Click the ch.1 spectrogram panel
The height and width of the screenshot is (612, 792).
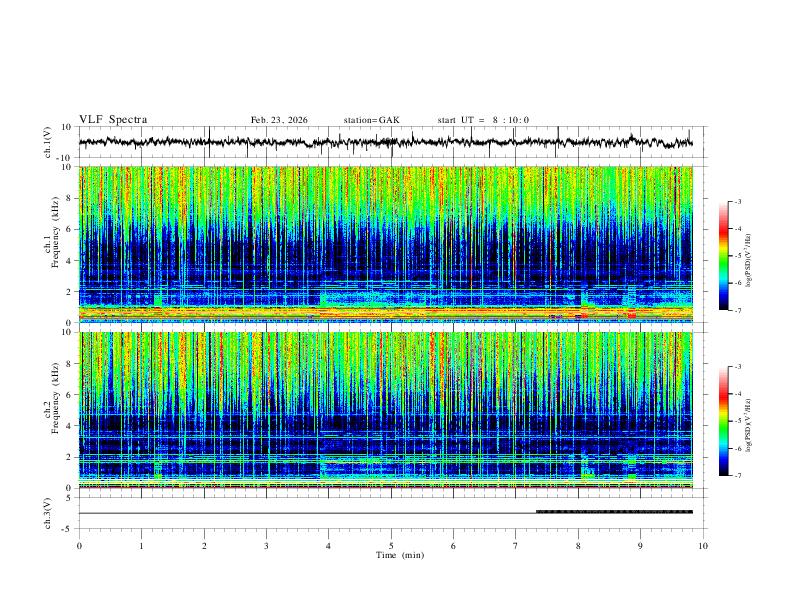[x=385, y=244]
